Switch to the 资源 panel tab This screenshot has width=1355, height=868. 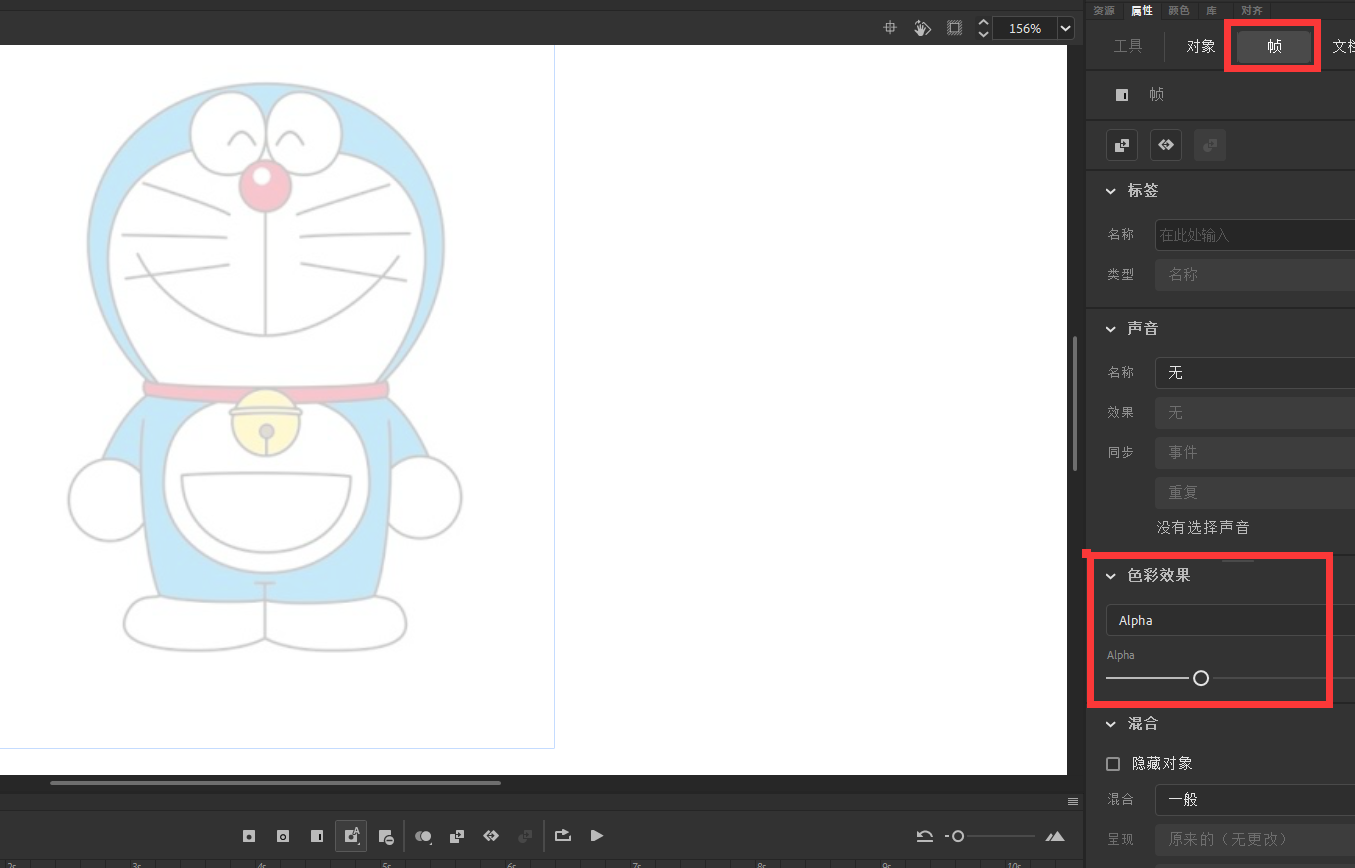pyautogui.click(x=1104, y=10)
